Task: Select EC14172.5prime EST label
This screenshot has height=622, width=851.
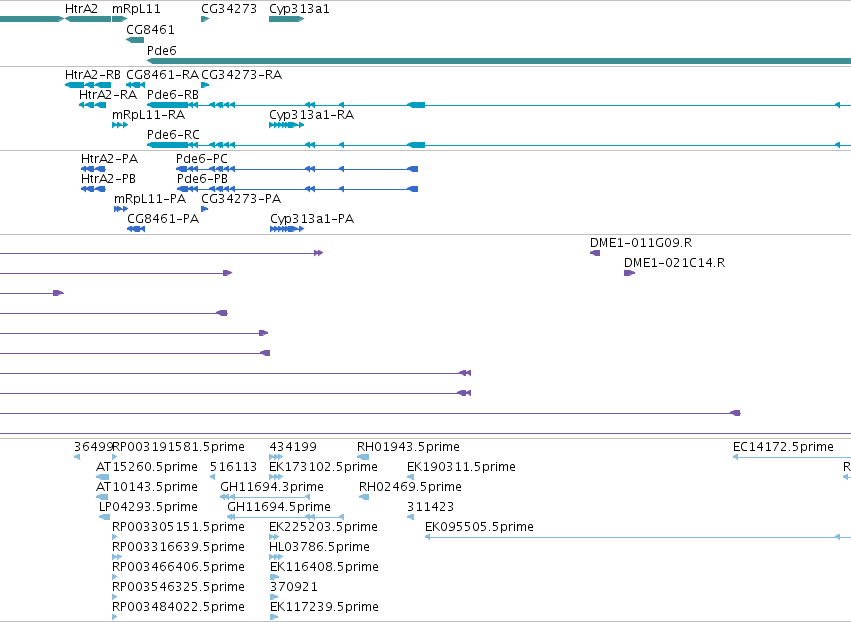Action: [783, 447]
